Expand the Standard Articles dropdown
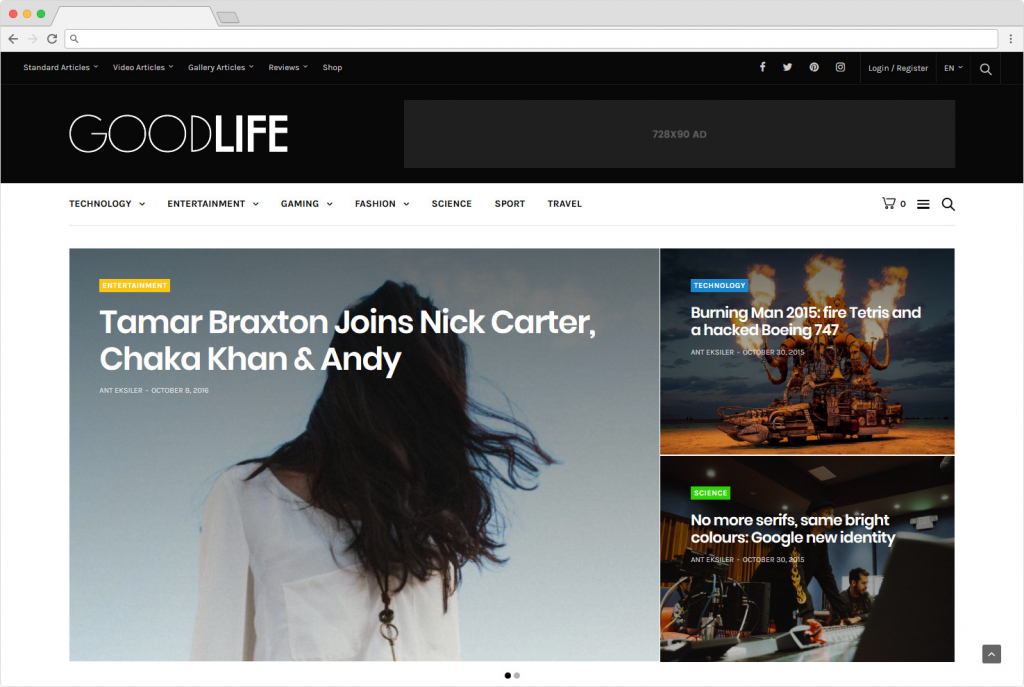Screen dimensions: 1024x687 click(61, 68)
